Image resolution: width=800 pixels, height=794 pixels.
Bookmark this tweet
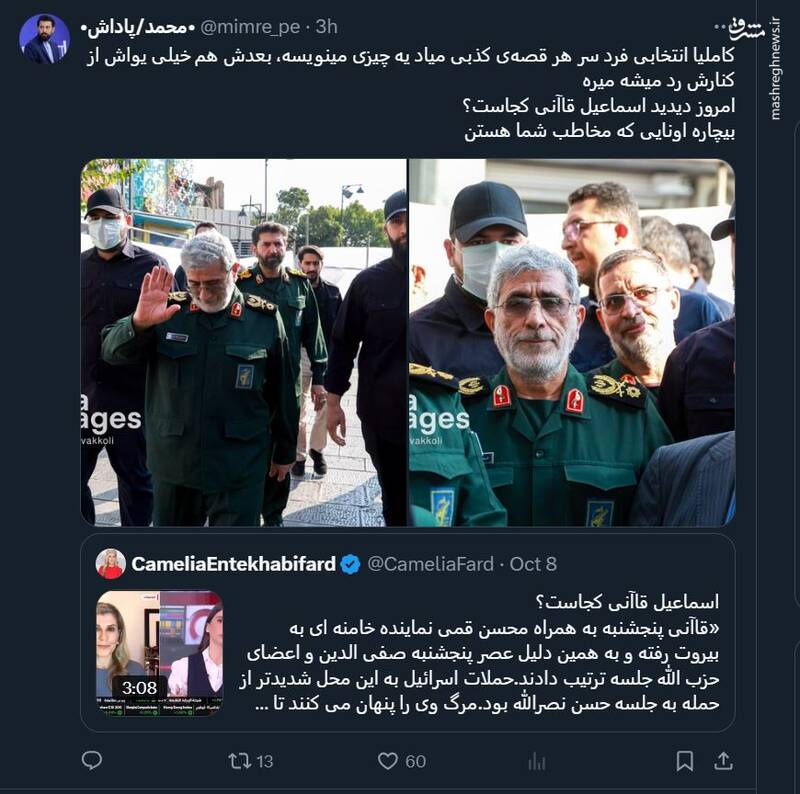click(684, 761)
